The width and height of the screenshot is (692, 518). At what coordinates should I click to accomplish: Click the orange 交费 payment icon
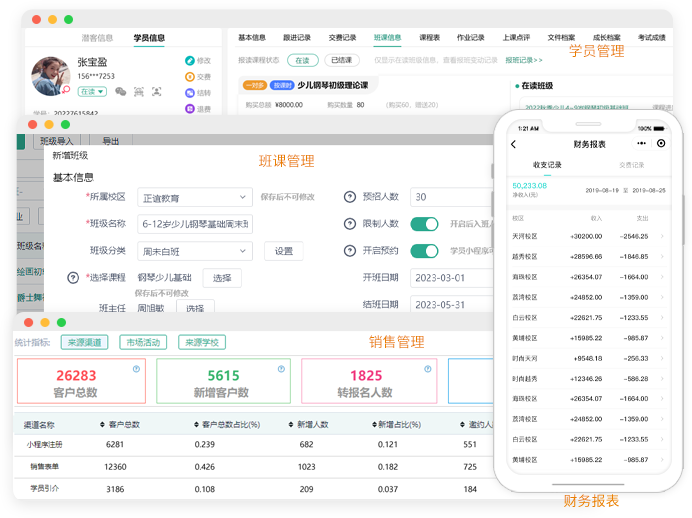tap(190, 77)
